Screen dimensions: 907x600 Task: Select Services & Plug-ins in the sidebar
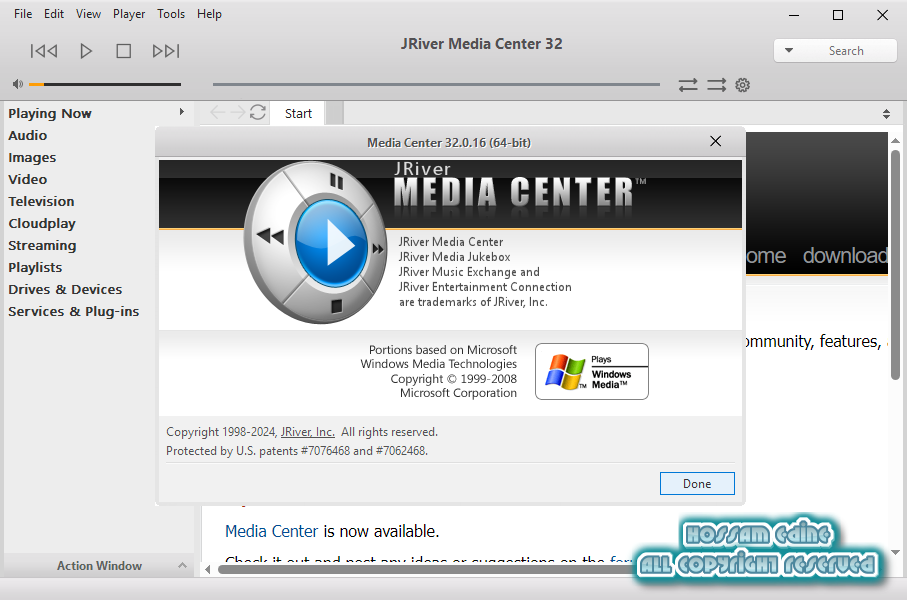[x=74, y=311]
